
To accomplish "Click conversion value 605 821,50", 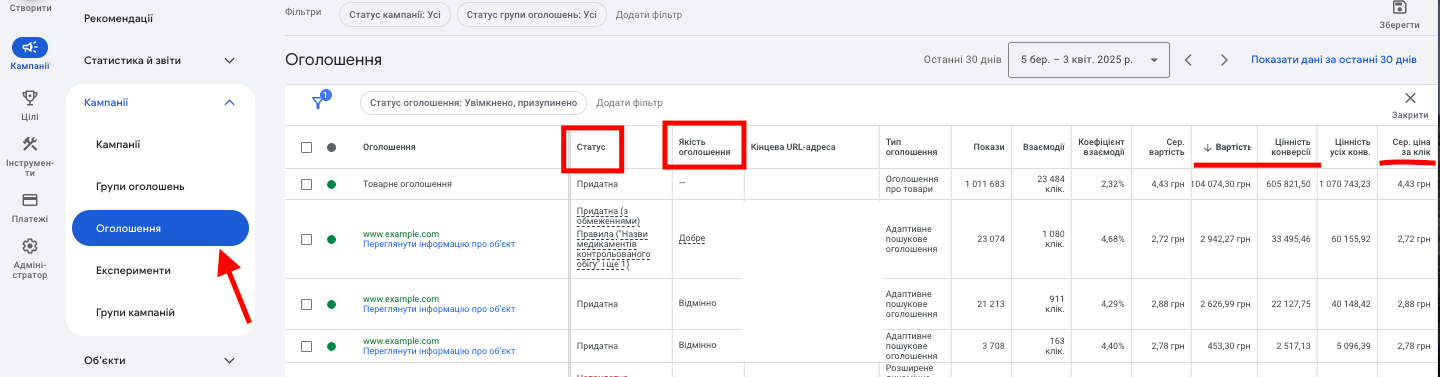I will [x=1288, y=184].
